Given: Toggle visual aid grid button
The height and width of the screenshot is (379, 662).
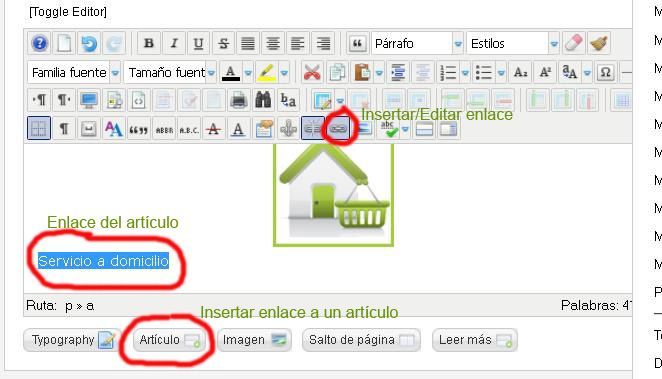Looking at the screenshot, I should 39,128.
